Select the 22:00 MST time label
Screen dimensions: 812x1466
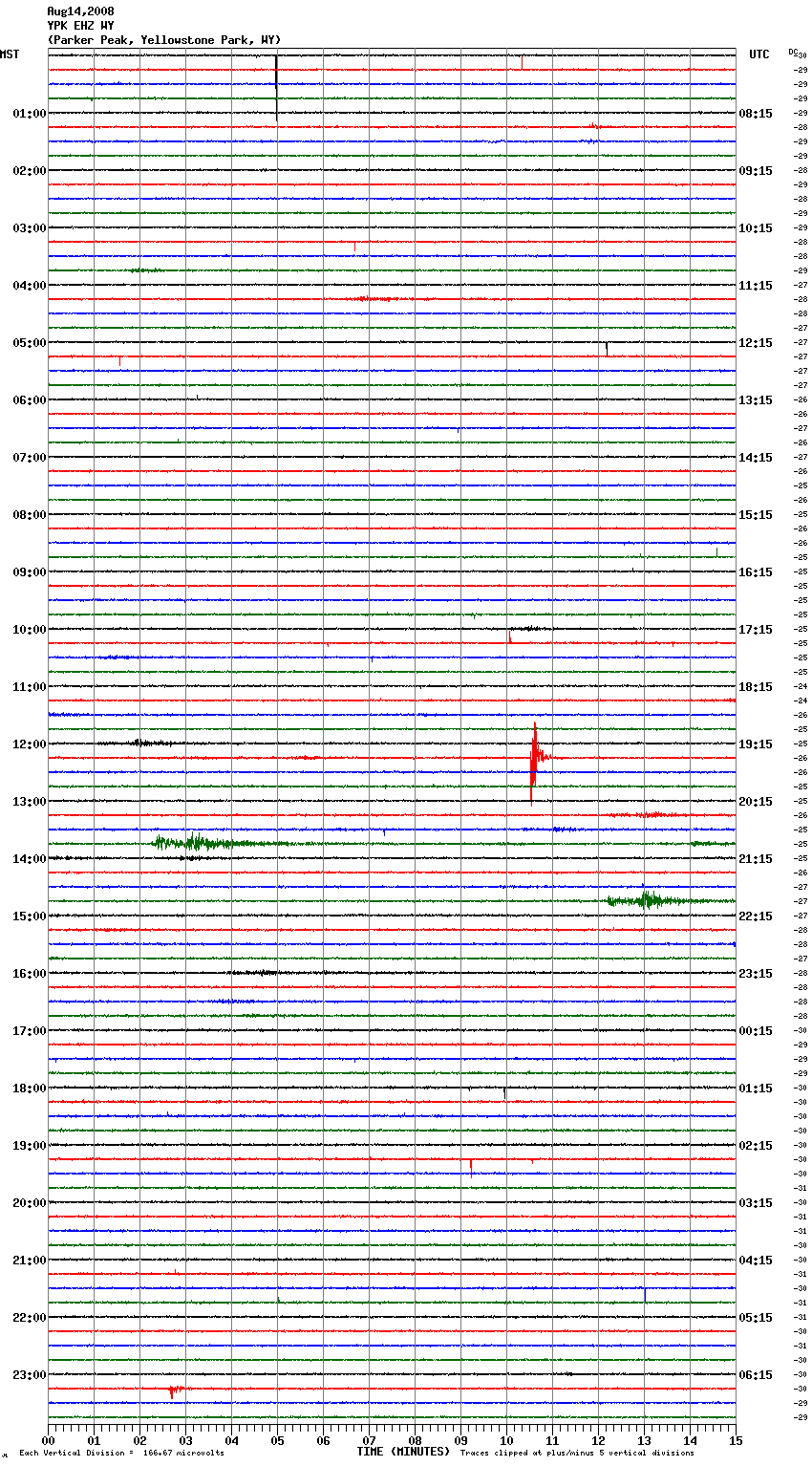tap(30, 1318)
